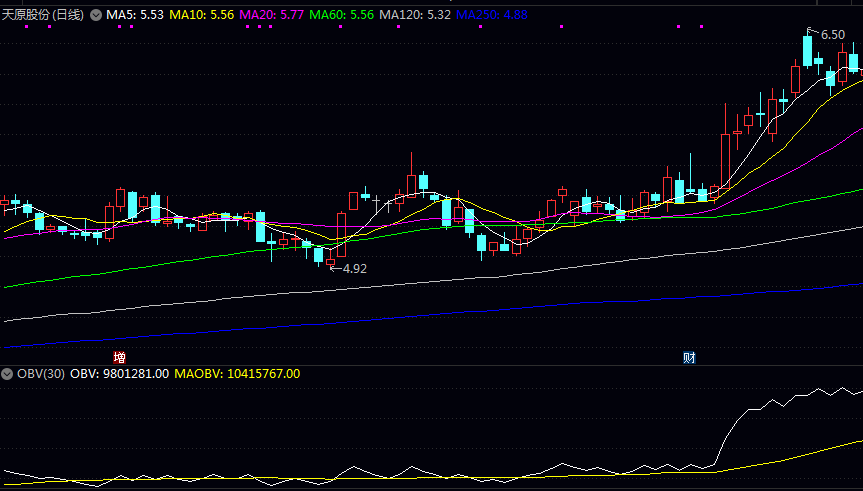Click the MA60 green indicator label
863x491 pixels.
click(x=342, y=15)
